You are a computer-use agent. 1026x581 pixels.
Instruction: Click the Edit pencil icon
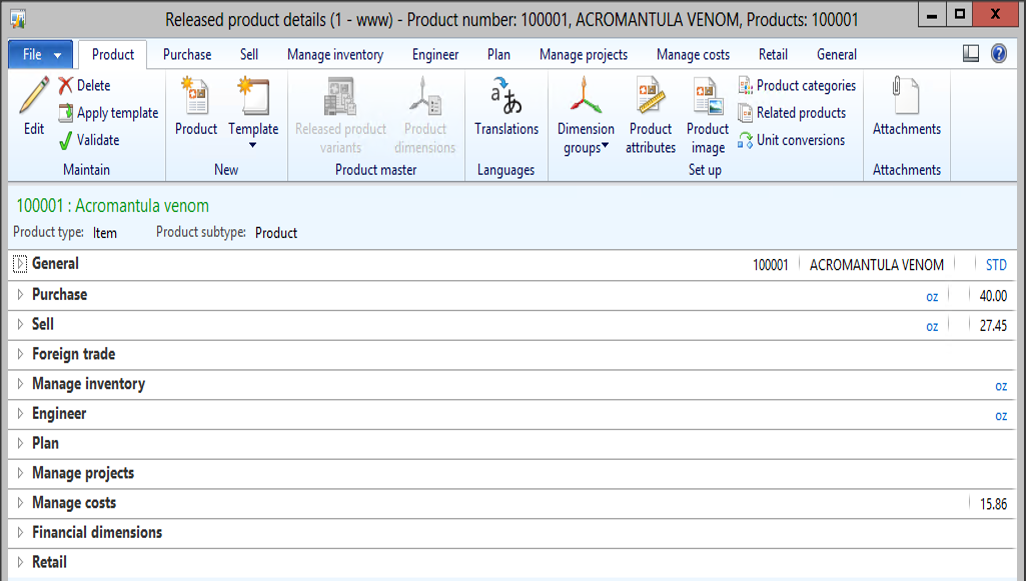(33, 97)
